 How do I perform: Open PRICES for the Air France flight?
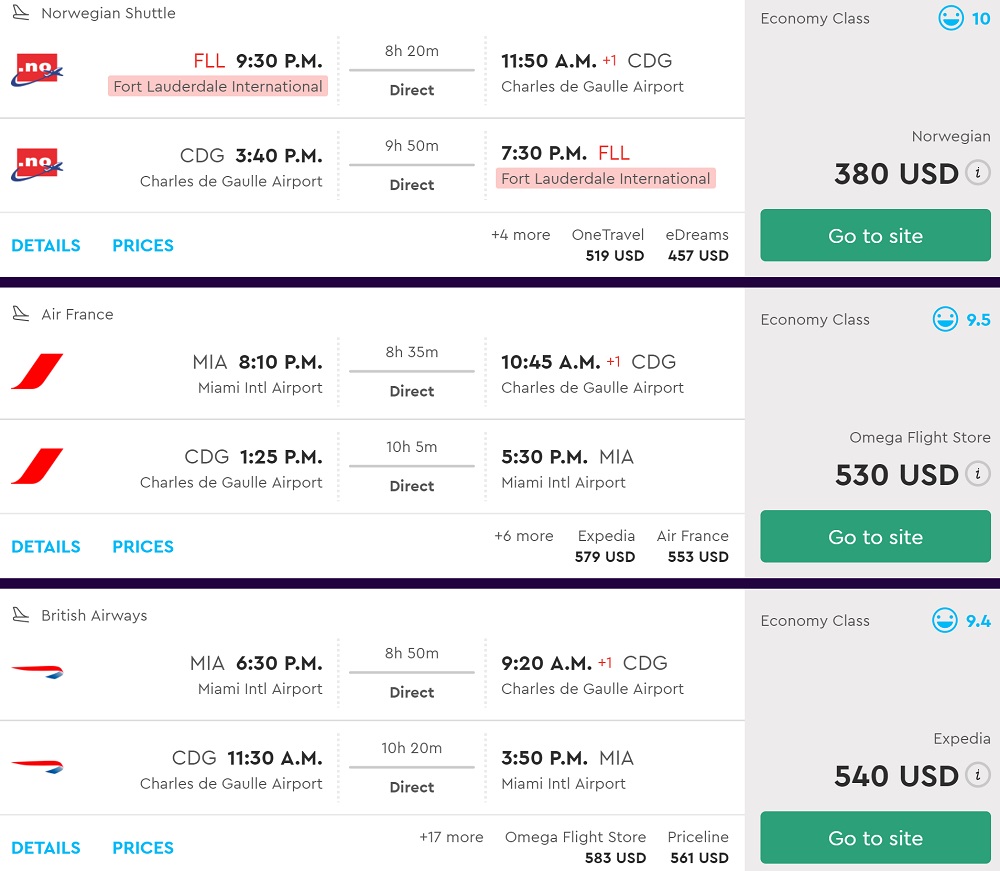tap(143, 547)
